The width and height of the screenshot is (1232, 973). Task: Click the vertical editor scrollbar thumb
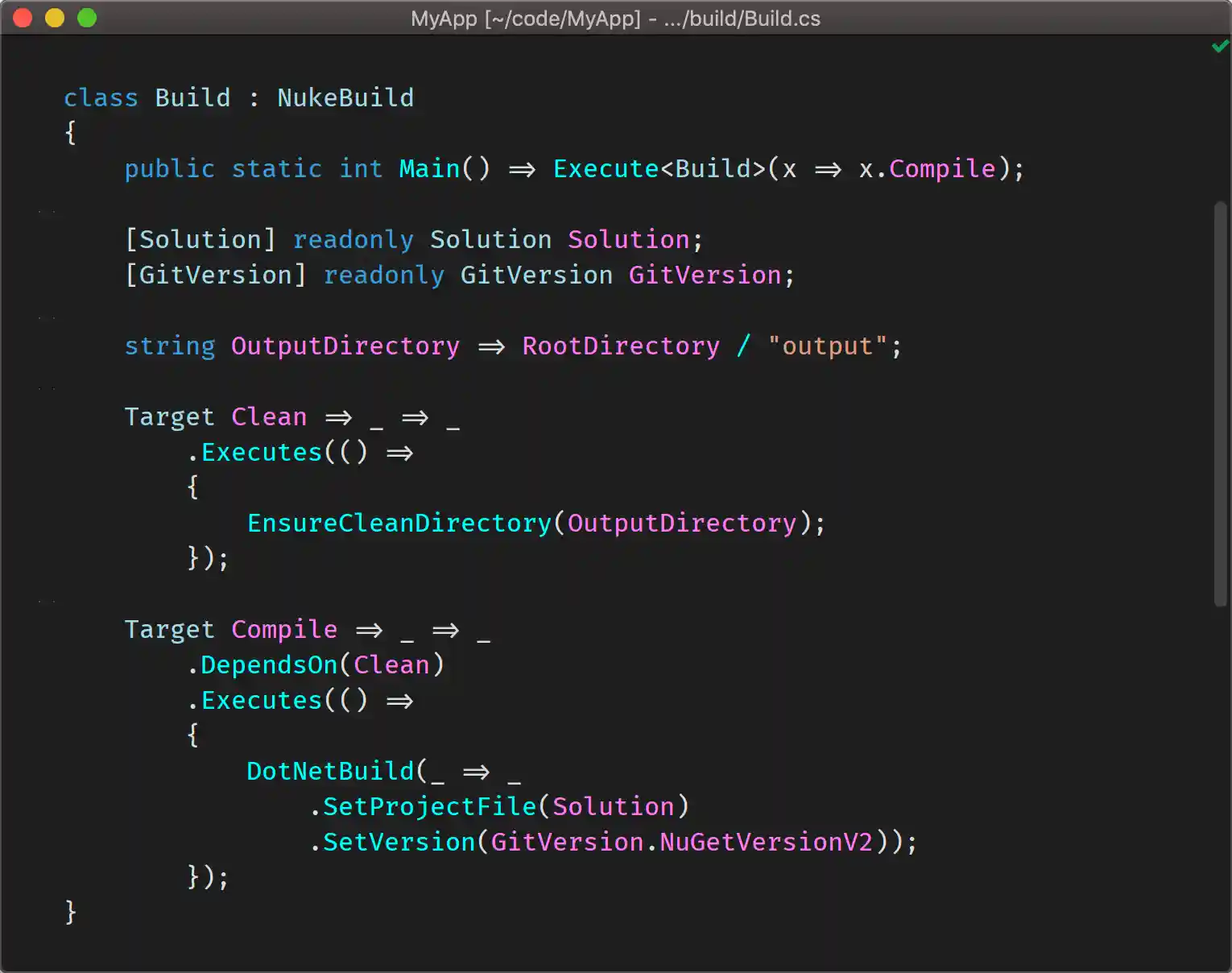[1221, 404]
